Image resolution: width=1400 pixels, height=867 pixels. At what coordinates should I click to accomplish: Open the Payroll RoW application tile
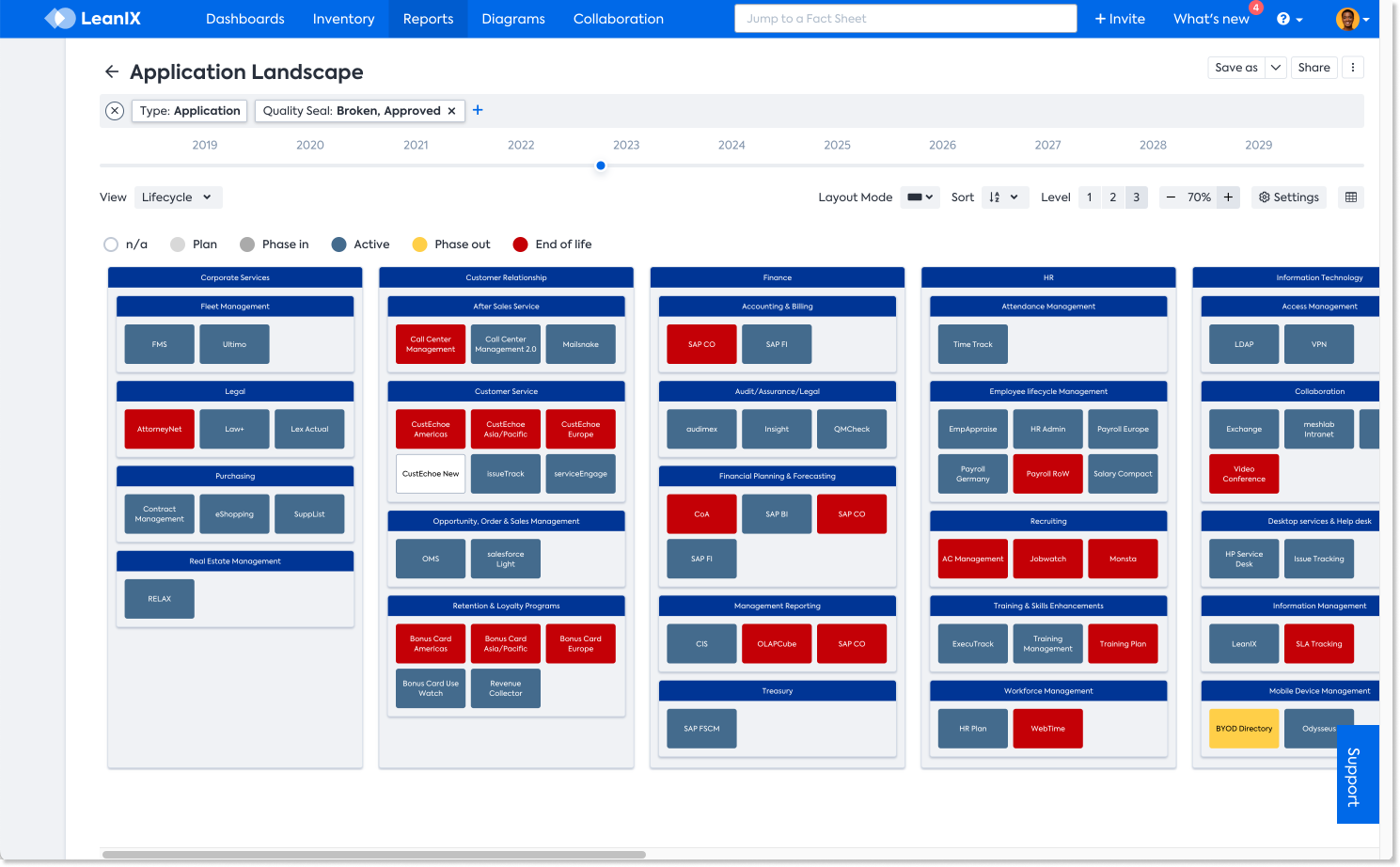(x=1048, y=474)
